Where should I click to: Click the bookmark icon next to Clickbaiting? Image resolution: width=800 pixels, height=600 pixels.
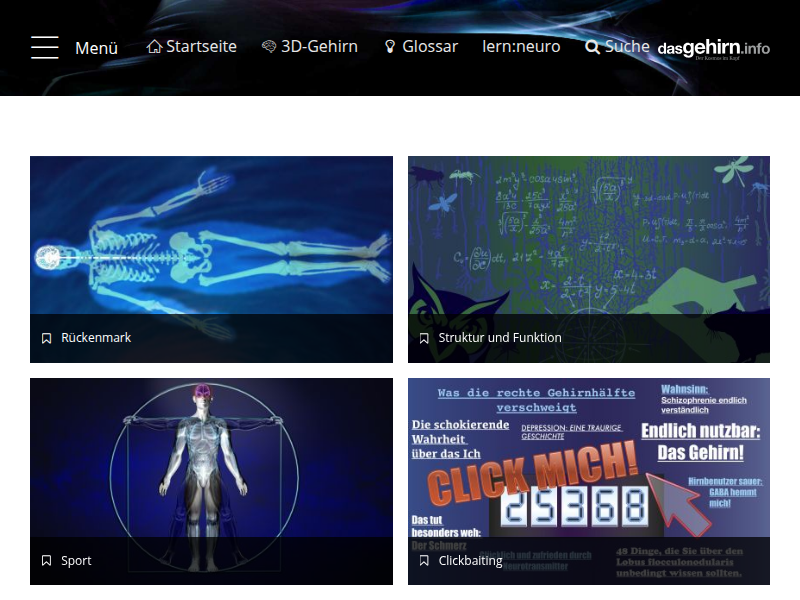(x=424, y=561)
